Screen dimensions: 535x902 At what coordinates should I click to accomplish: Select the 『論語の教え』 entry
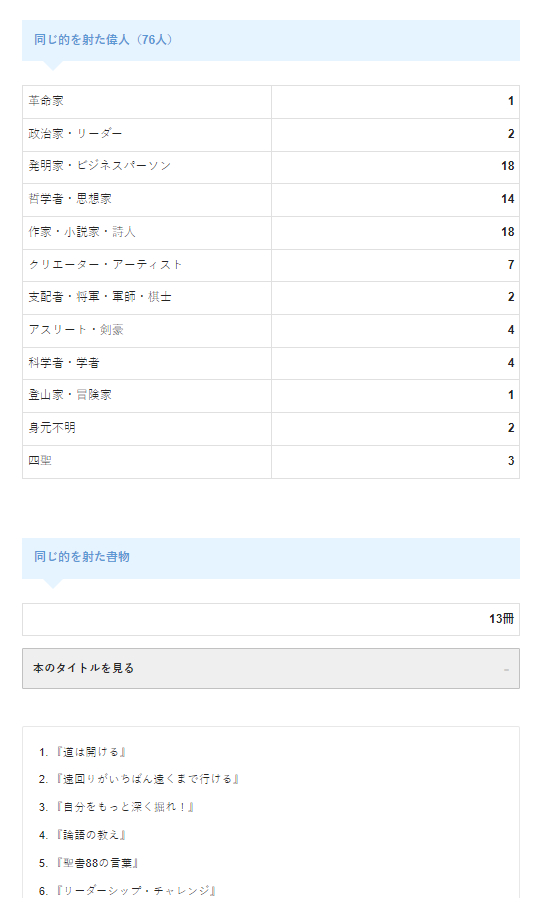[x=90, y=835]
